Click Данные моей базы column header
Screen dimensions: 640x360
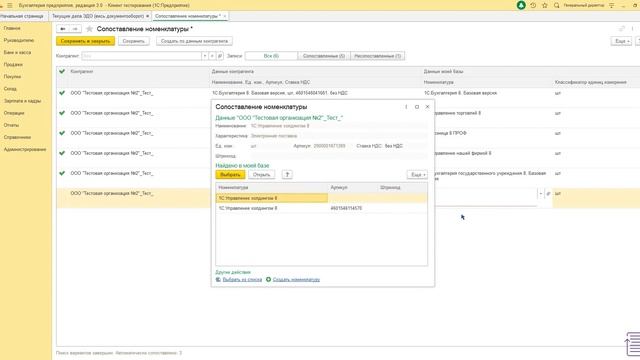(x=443, y=71)
